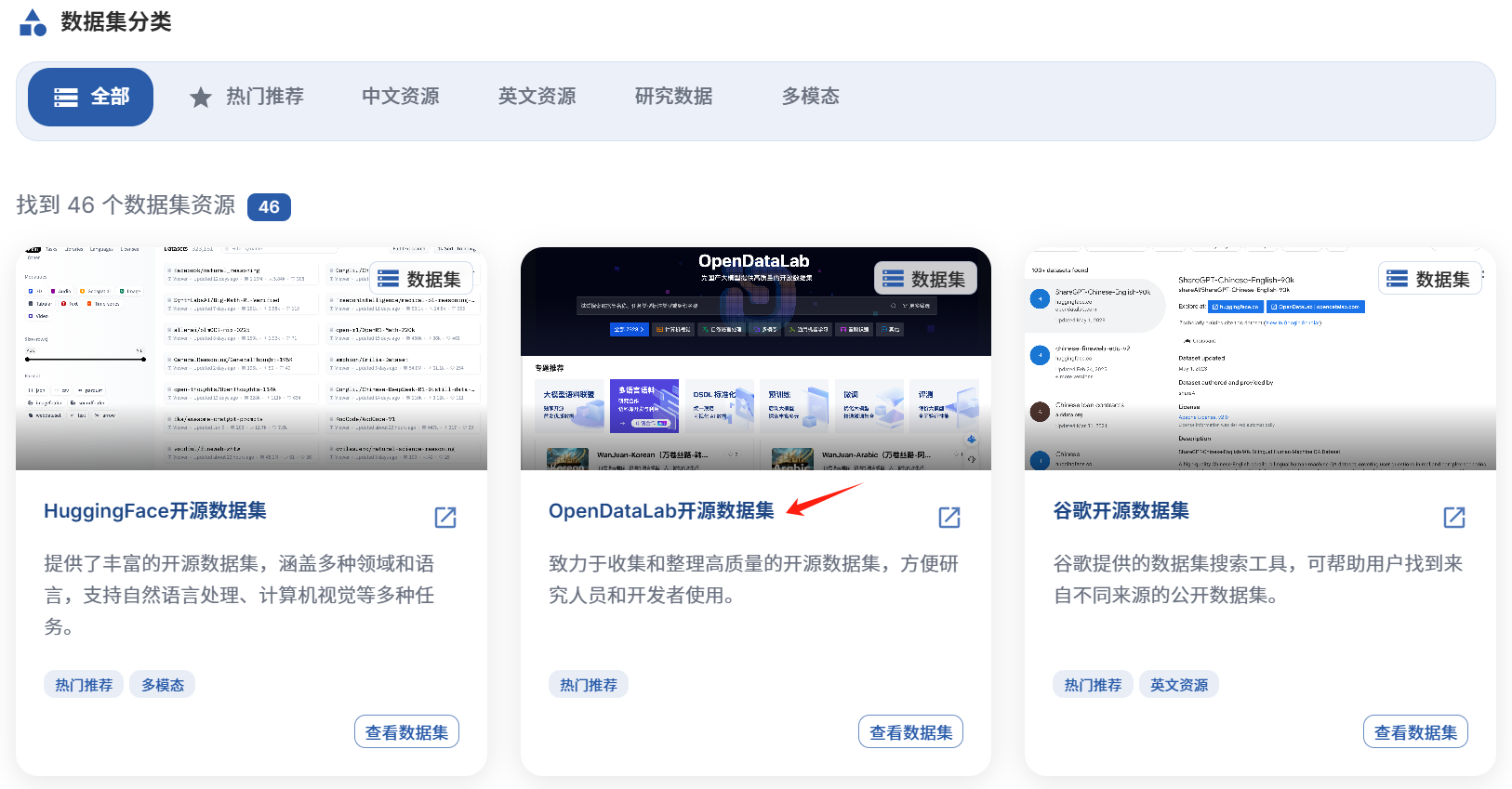Image resolution: width=1512 pixels, height=789 pixels.
Task: Click 数据集 badge on OpenDataLab thumbnail
Action: point(925,279)
